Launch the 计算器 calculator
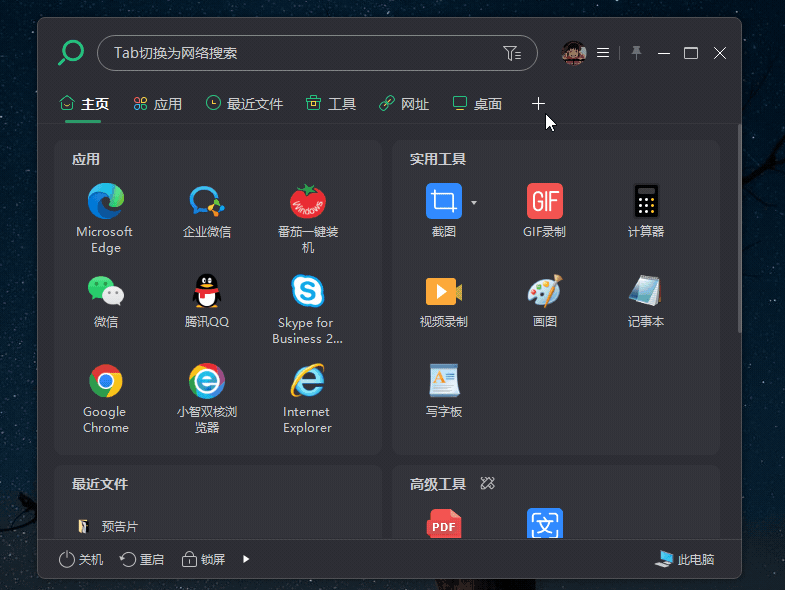Screen dimensions: 785x590 click(646, 201)
